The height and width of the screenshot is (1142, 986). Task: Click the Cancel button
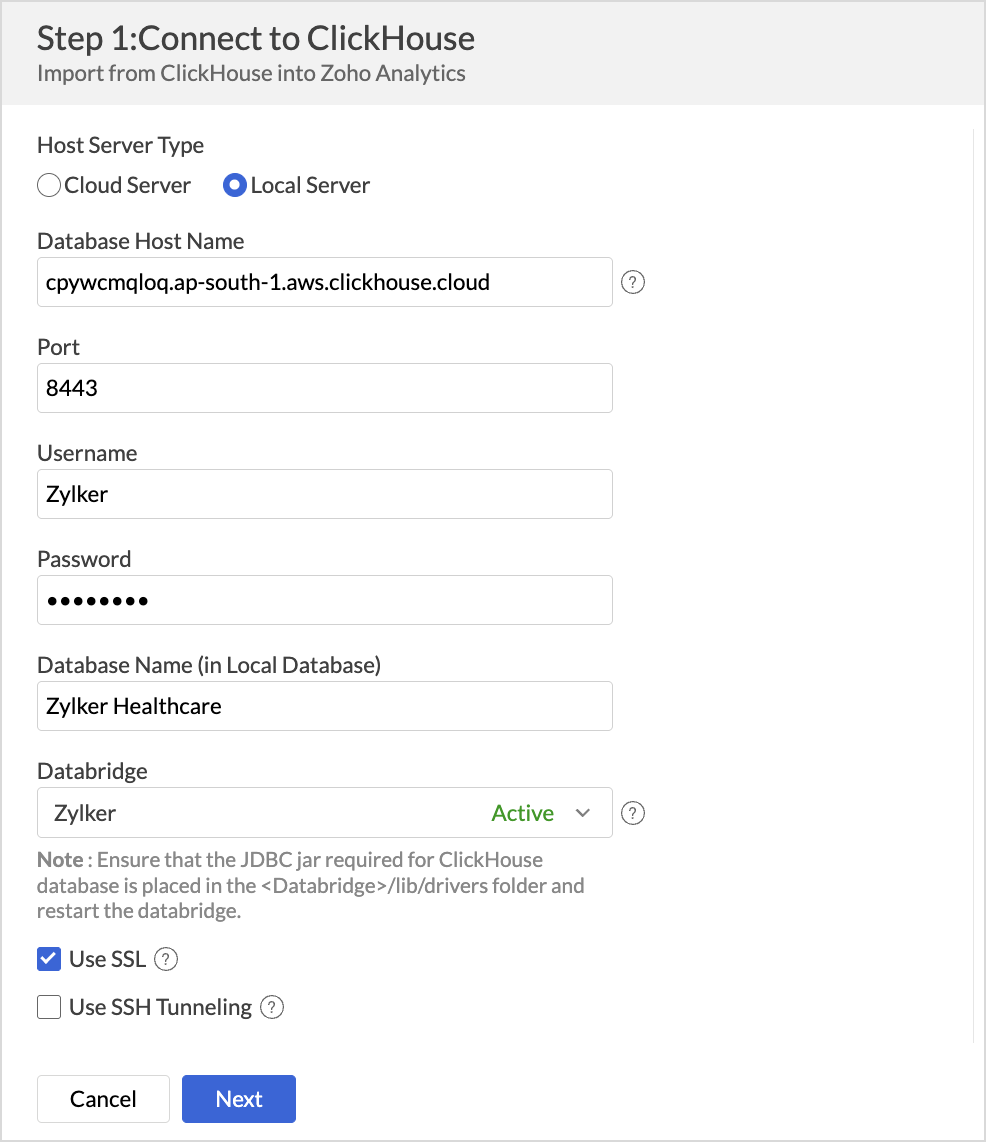[103, 1099]
